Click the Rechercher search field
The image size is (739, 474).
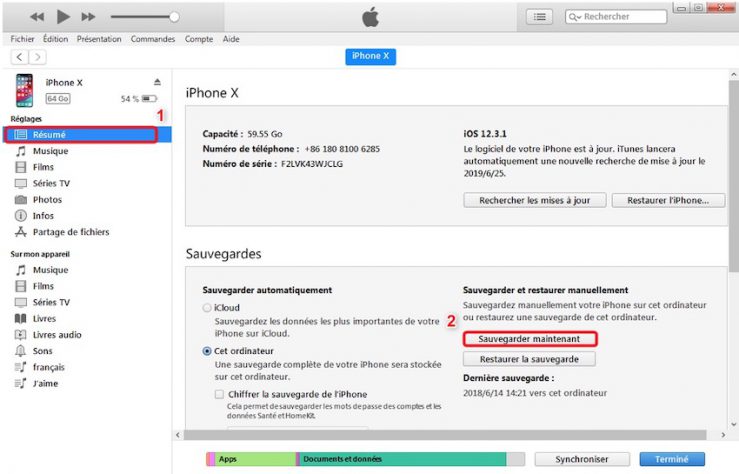pos(616,16)
